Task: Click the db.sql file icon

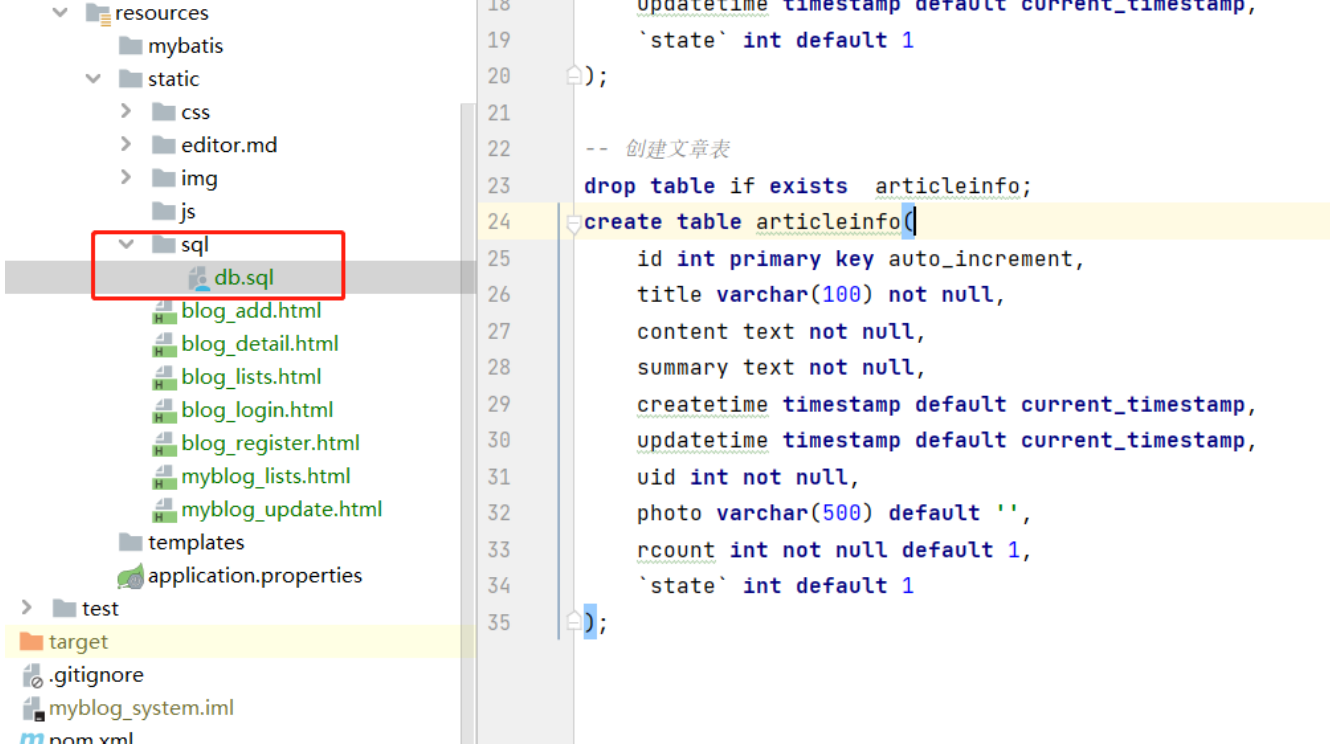Action: [x=198, y=278]
